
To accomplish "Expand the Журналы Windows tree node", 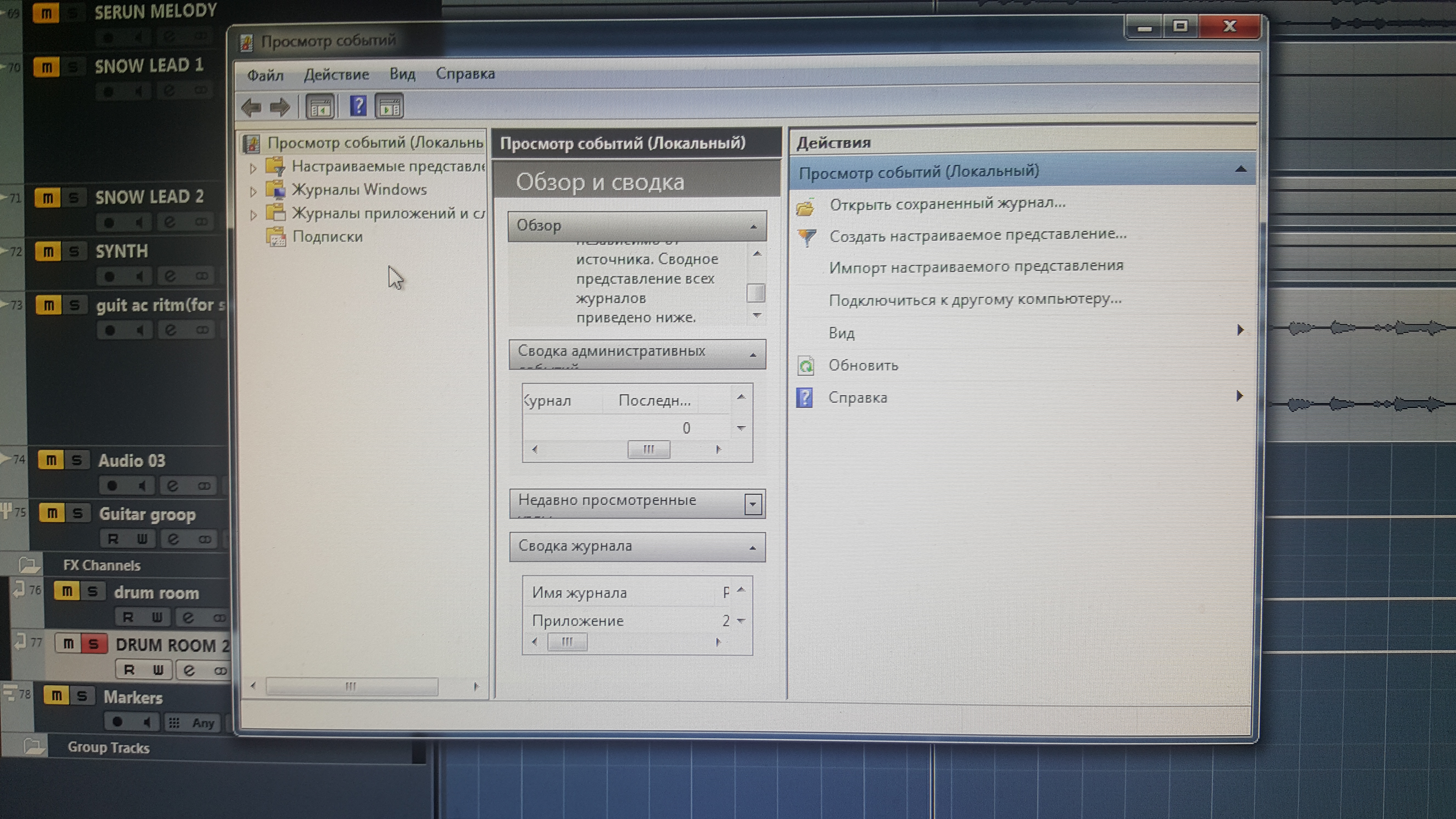I will [253, 192].
